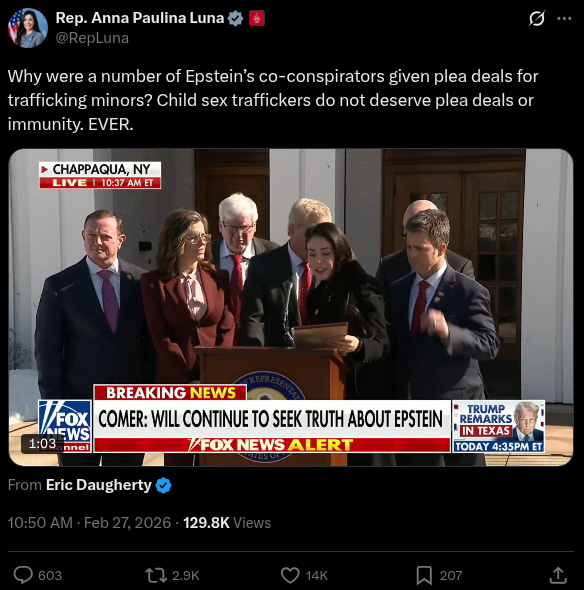This screenshot has height=590, width=584.
Task: Click the red affiliation badge beside name
Action: point(257,18)
